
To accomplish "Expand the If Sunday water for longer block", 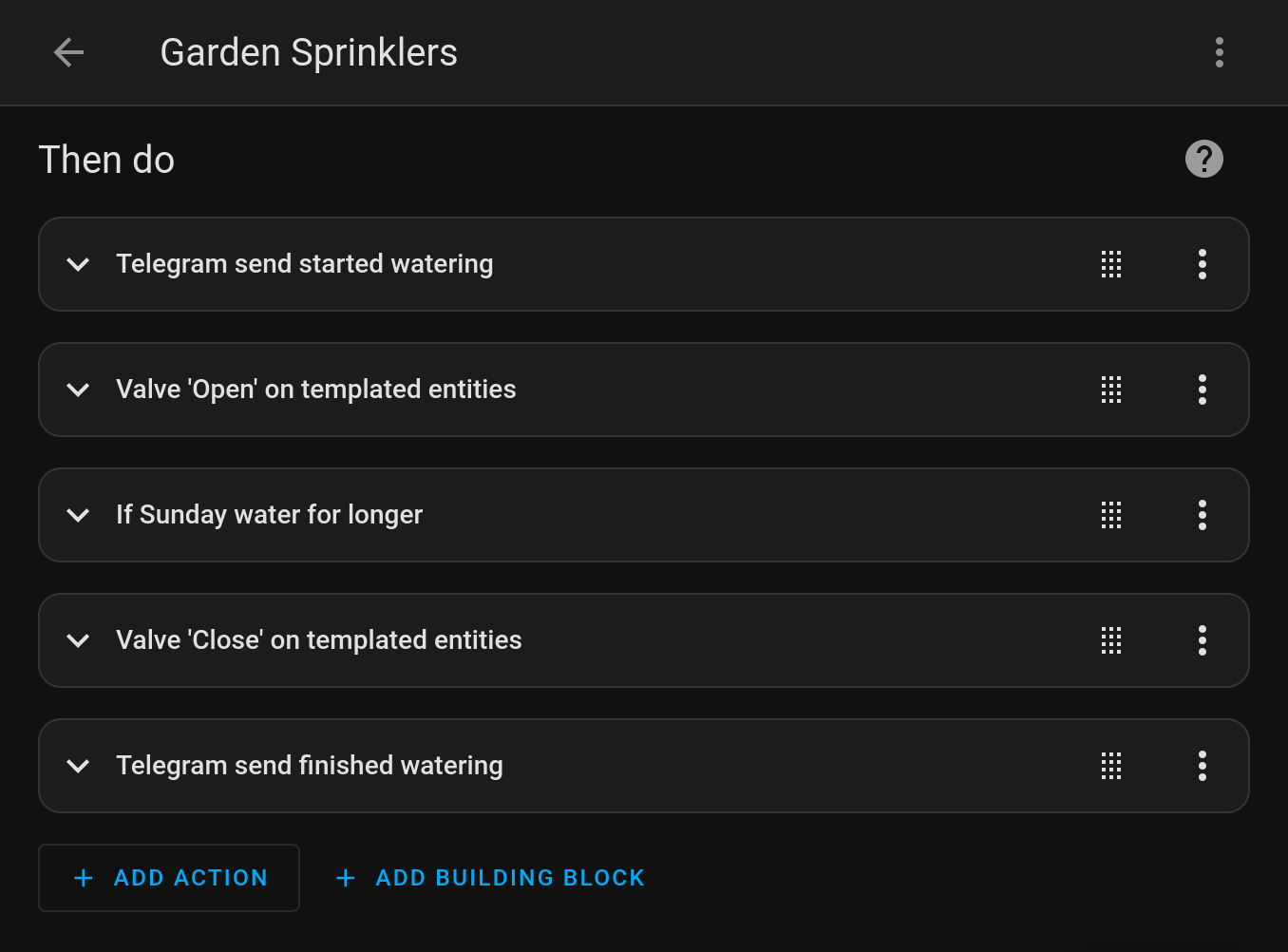I will pyautogui.click(x=79, y=515).
